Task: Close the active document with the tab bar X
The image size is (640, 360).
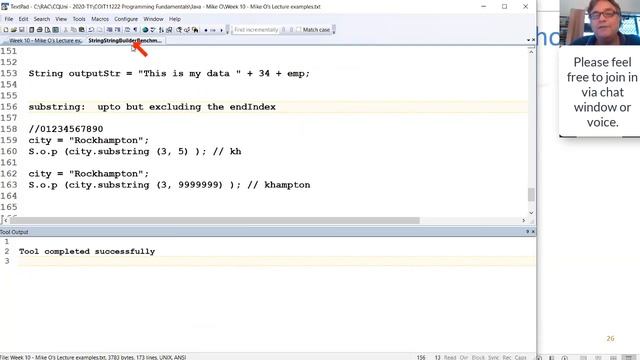Action: [x=533, y=40]
